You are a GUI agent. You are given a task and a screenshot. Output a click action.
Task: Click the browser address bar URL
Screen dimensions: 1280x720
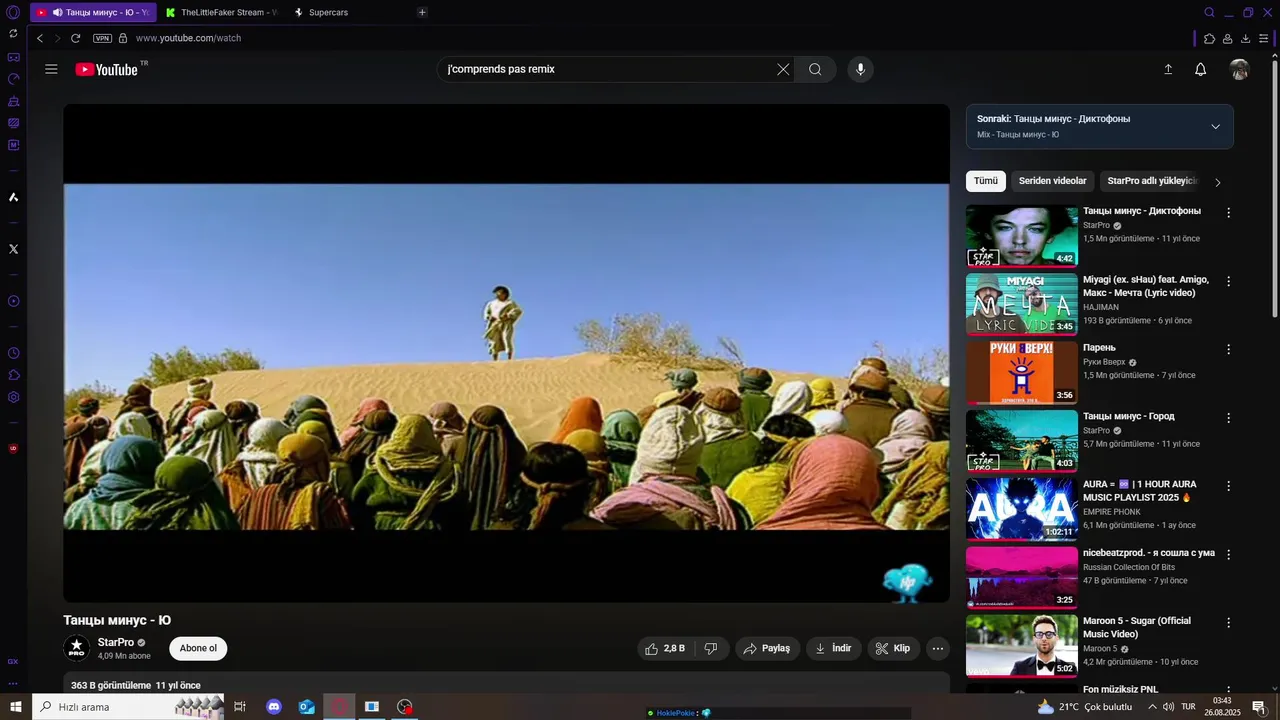(188, 38)
